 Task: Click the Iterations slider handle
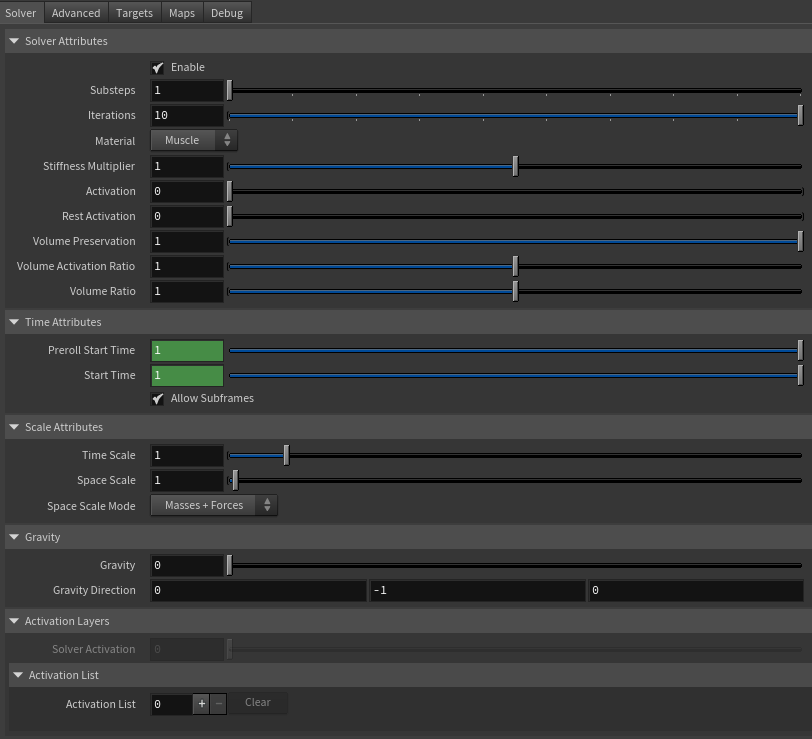[x=800, y=115]
